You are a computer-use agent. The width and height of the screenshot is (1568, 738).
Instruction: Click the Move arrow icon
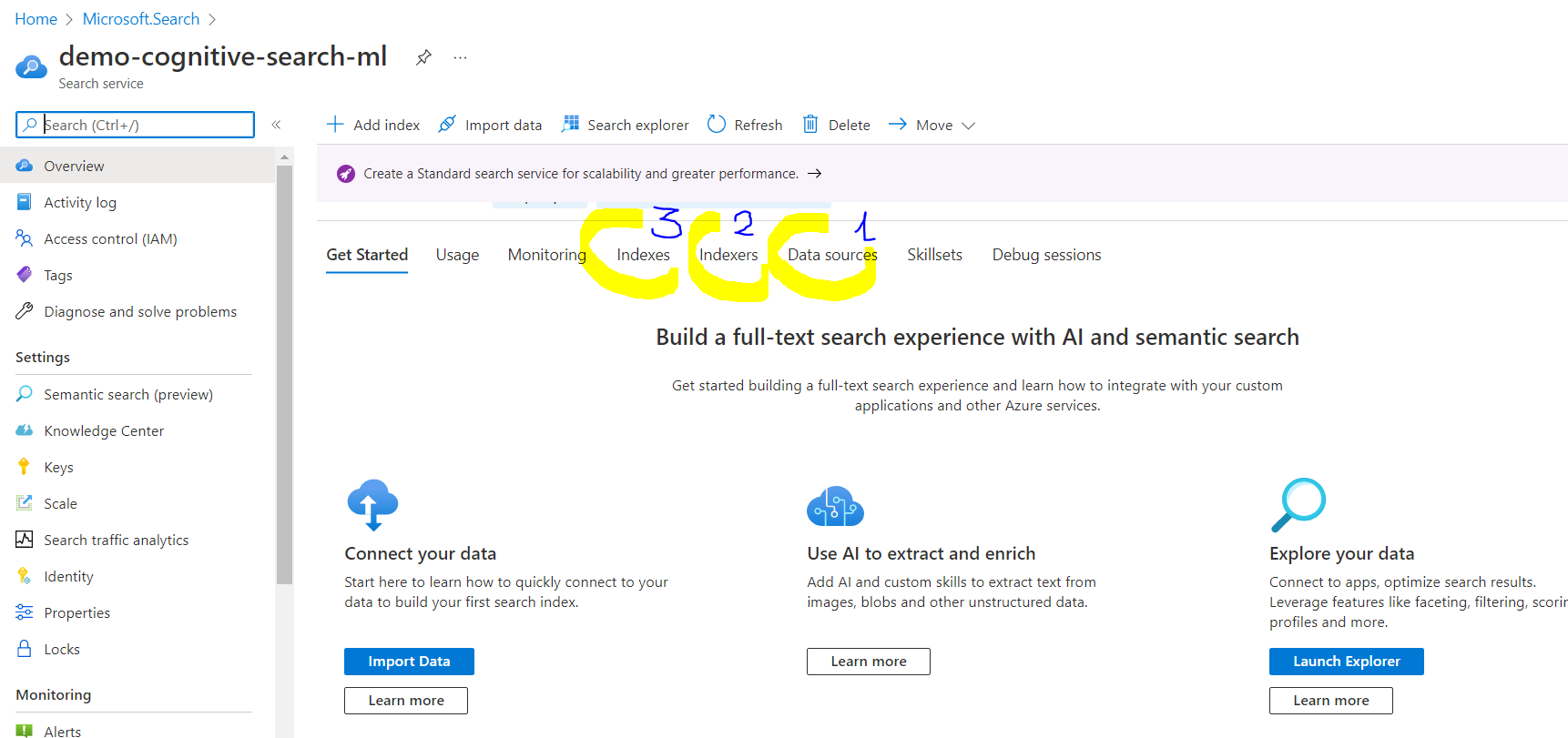[x=898, y=124]
